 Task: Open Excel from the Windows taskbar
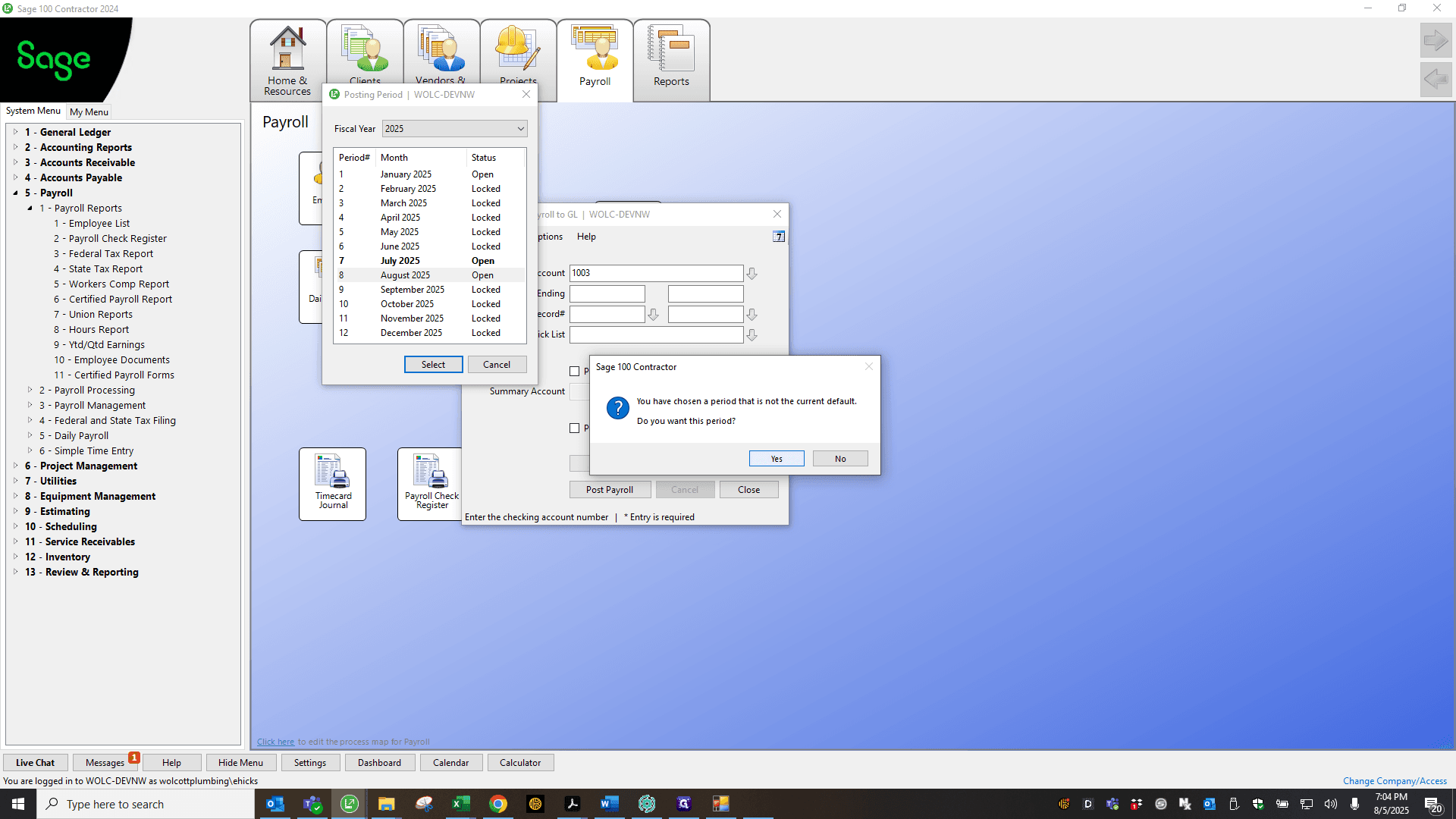[460, 804]
